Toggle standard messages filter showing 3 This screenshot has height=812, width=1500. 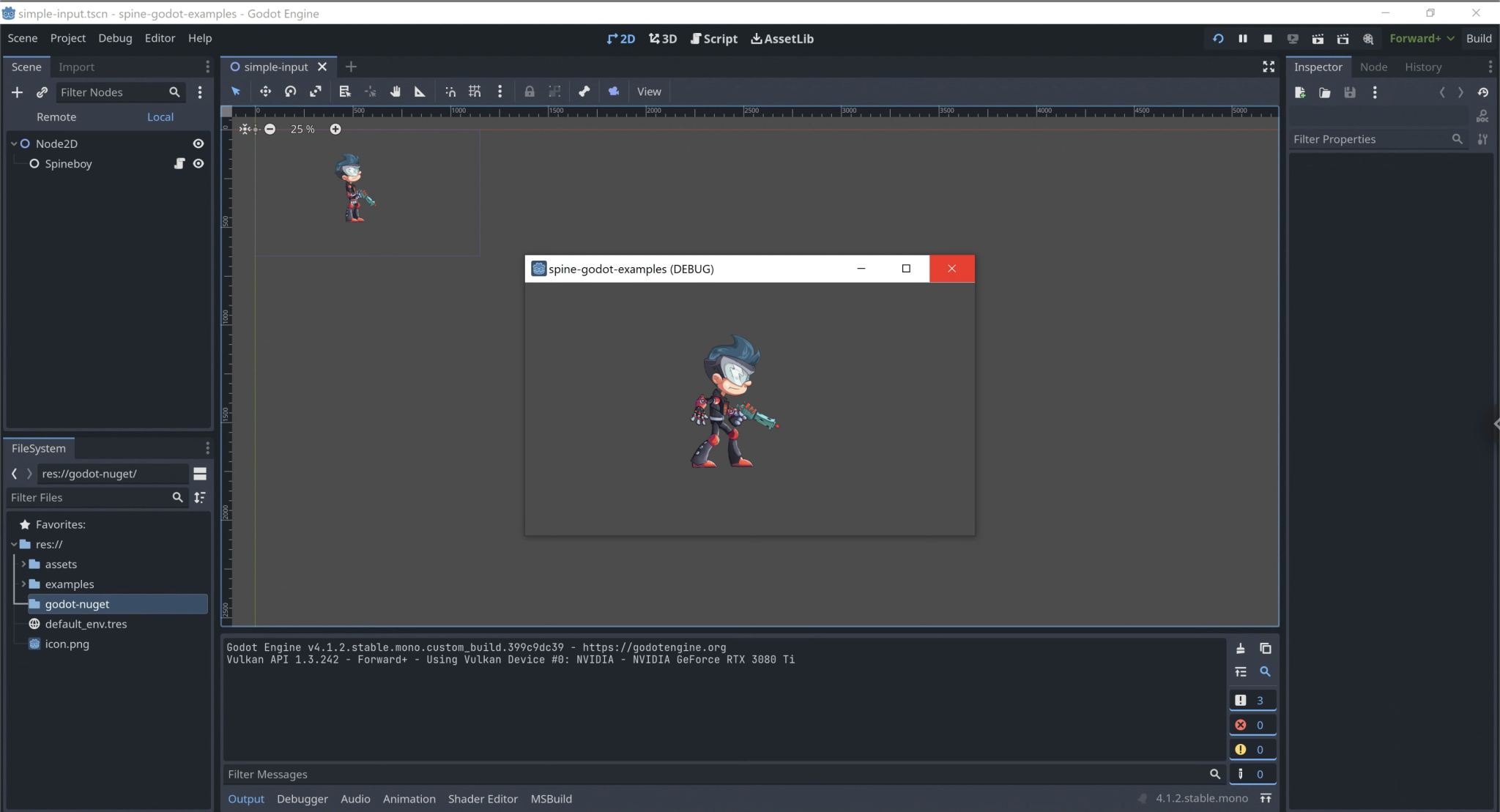click(x=1252, y=700)
